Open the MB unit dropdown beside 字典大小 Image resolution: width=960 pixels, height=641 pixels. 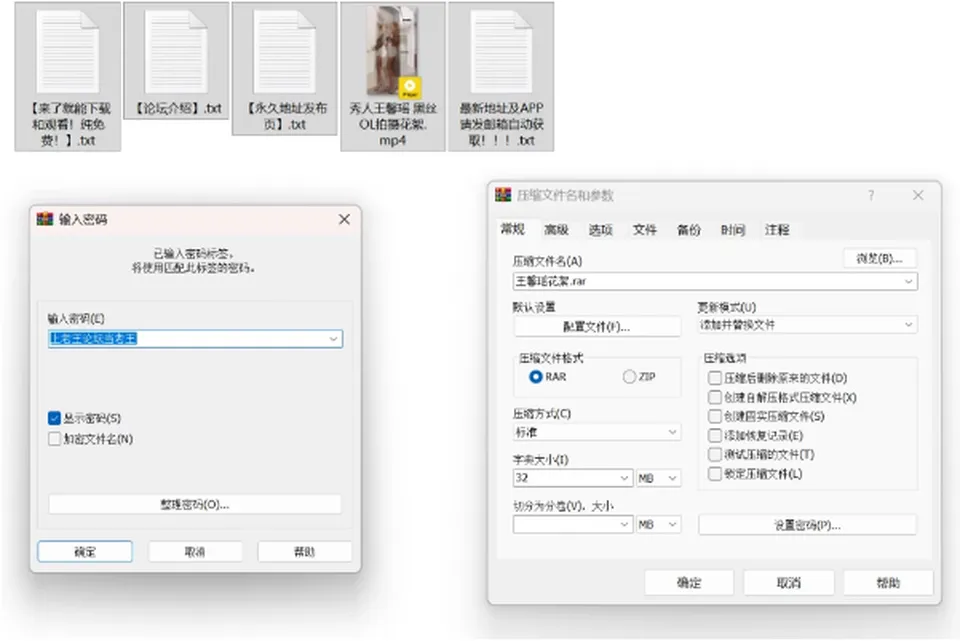click(x=658, y=478)
